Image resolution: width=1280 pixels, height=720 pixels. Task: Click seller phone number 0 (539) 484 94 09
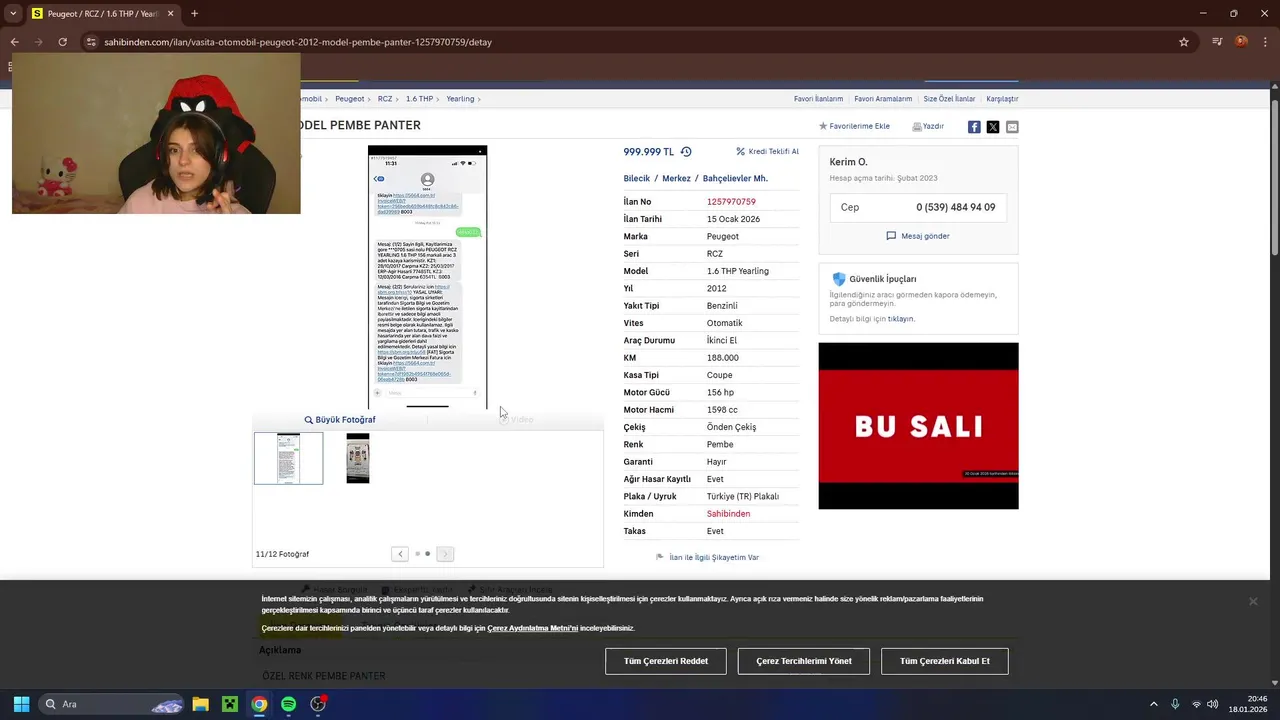[955, 207]
